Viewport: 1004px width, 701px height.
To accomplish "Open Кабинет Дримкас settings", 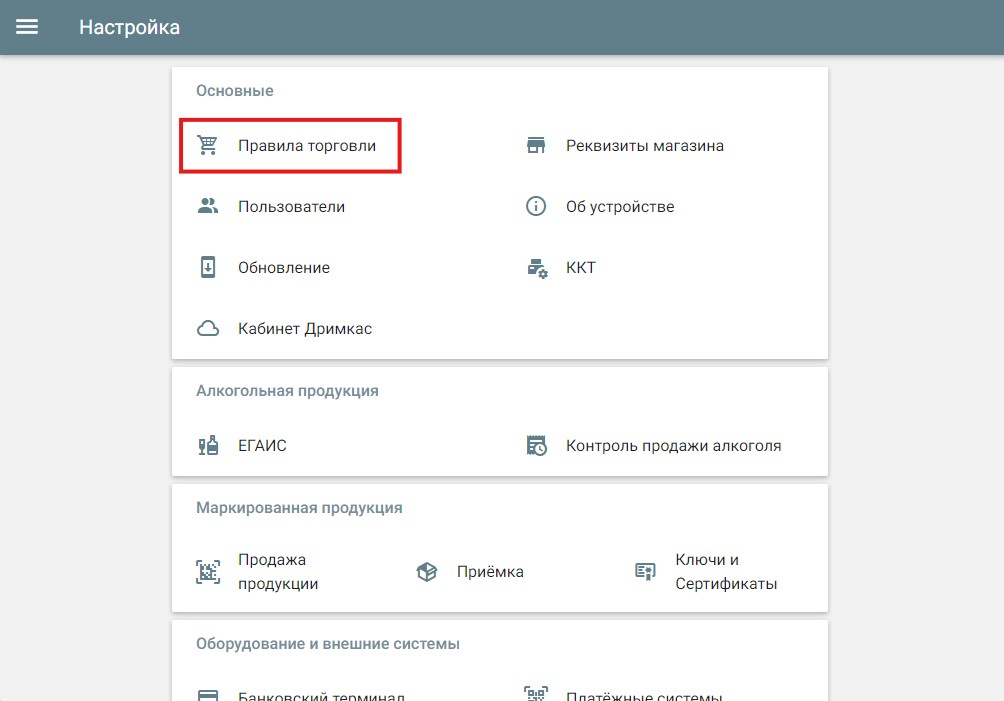I will click(x=305, y=329).
